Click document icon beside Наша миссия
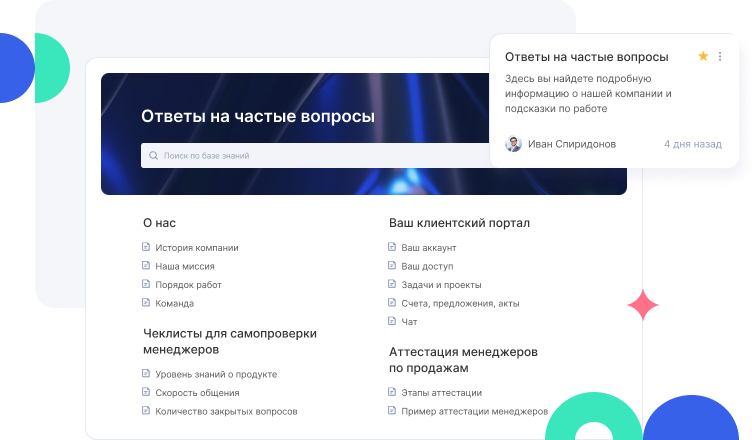 click(146, 266)
